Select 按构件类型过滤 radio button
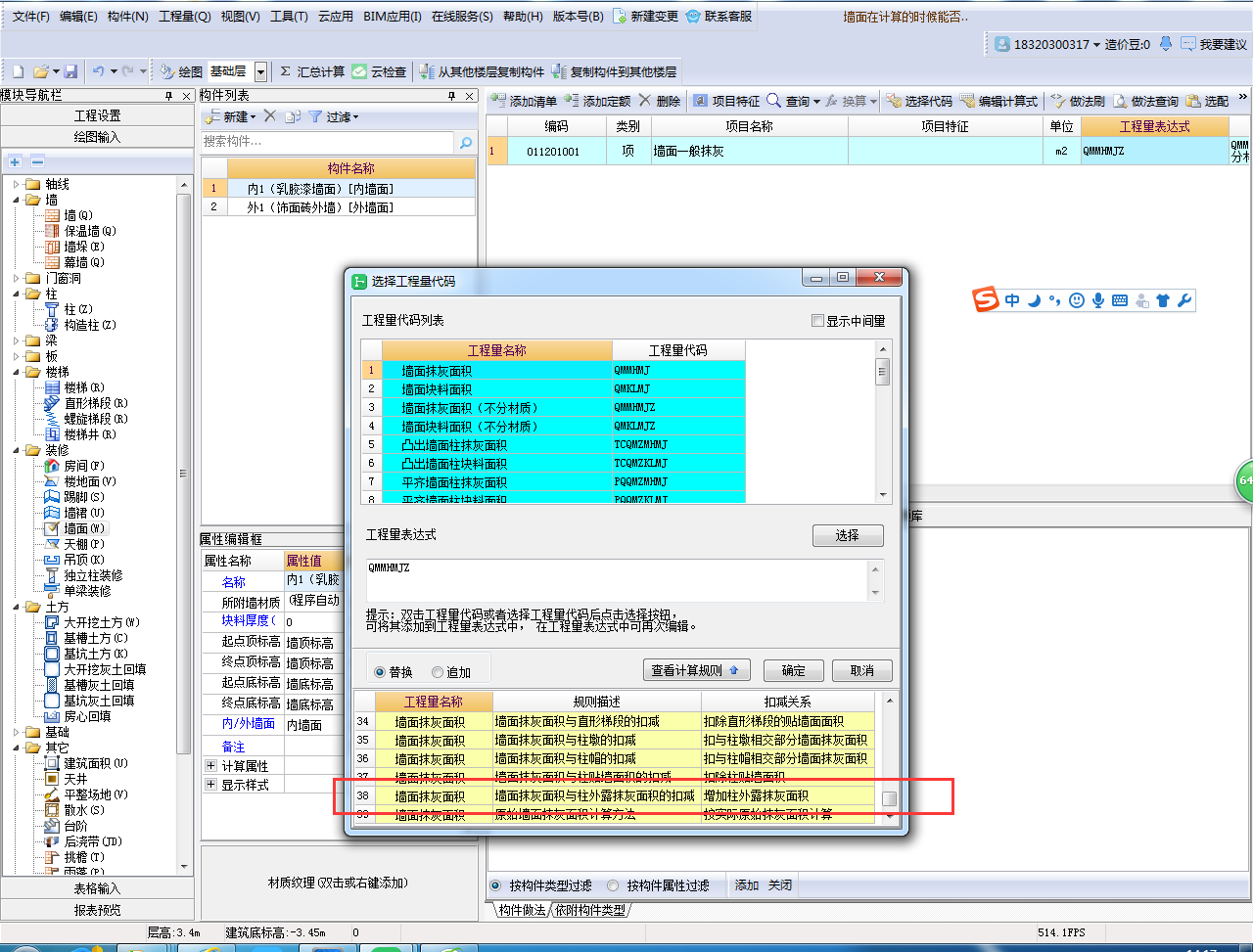Screen dimensions: 1253x952 (x=495, y=885)
